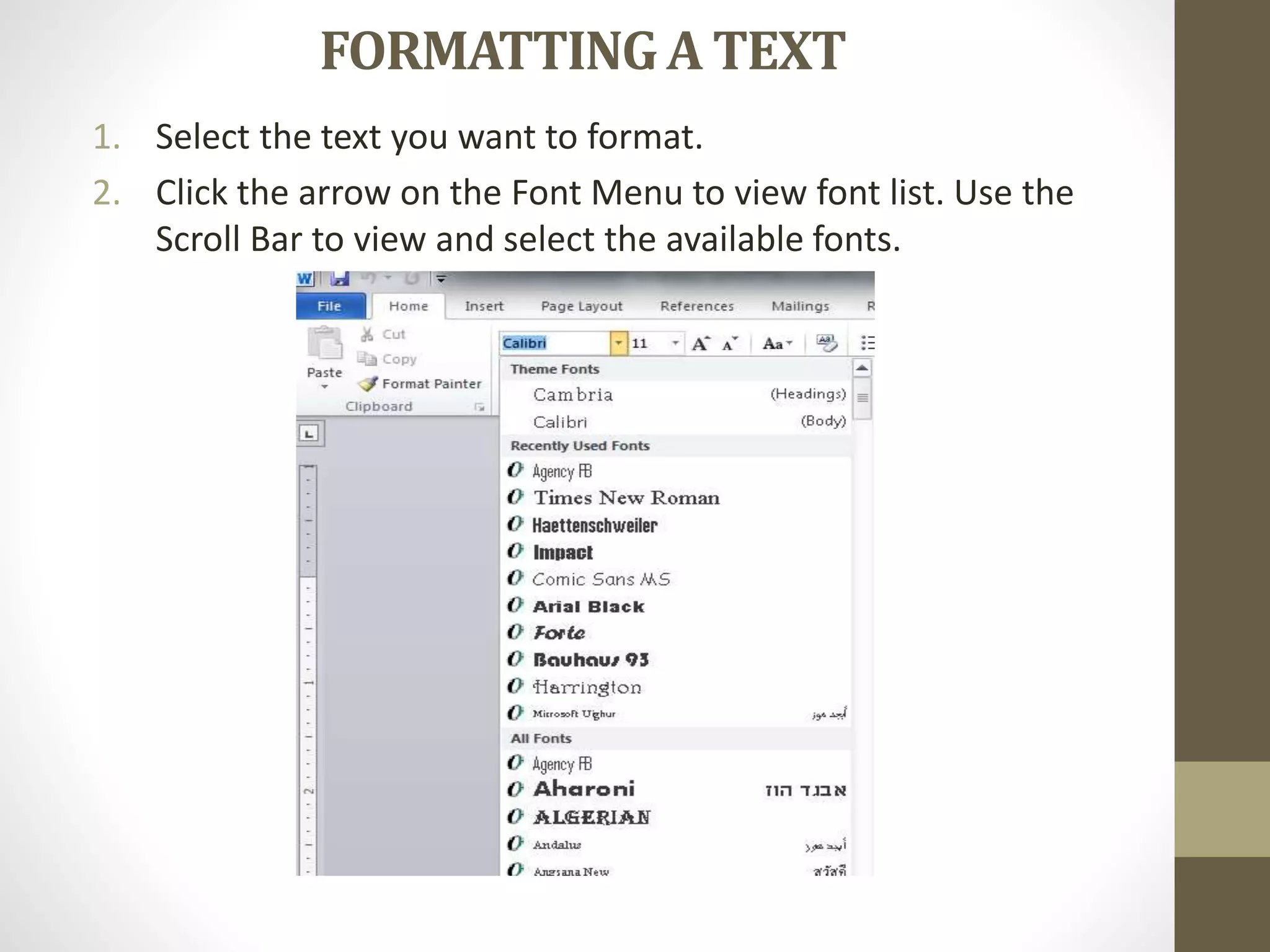Click the Clear Formatting icon
The width and height of the screenshot is (1270, 952).
pyautogui.click(x=827, y=343)
